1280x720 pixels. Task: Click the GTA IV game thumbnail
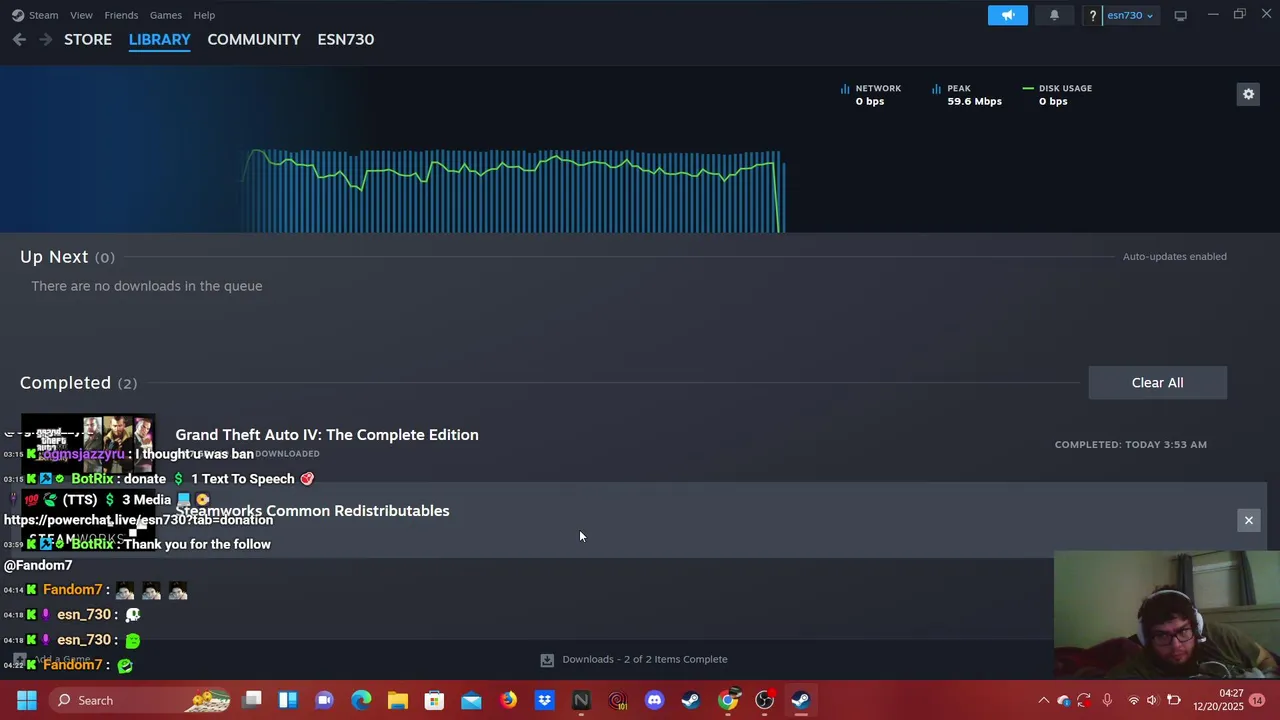[88, 444]
